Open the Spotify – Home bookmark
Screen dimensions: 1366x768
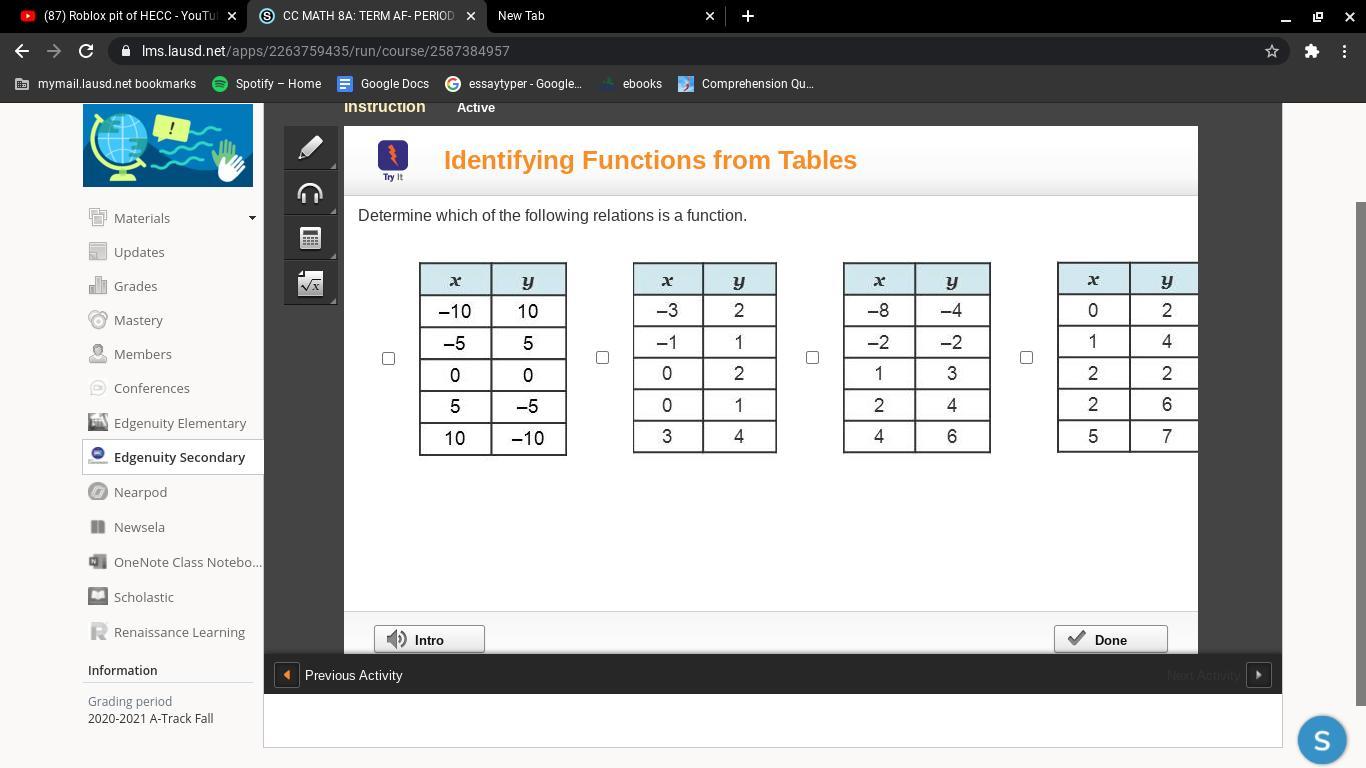coord(267,84)
